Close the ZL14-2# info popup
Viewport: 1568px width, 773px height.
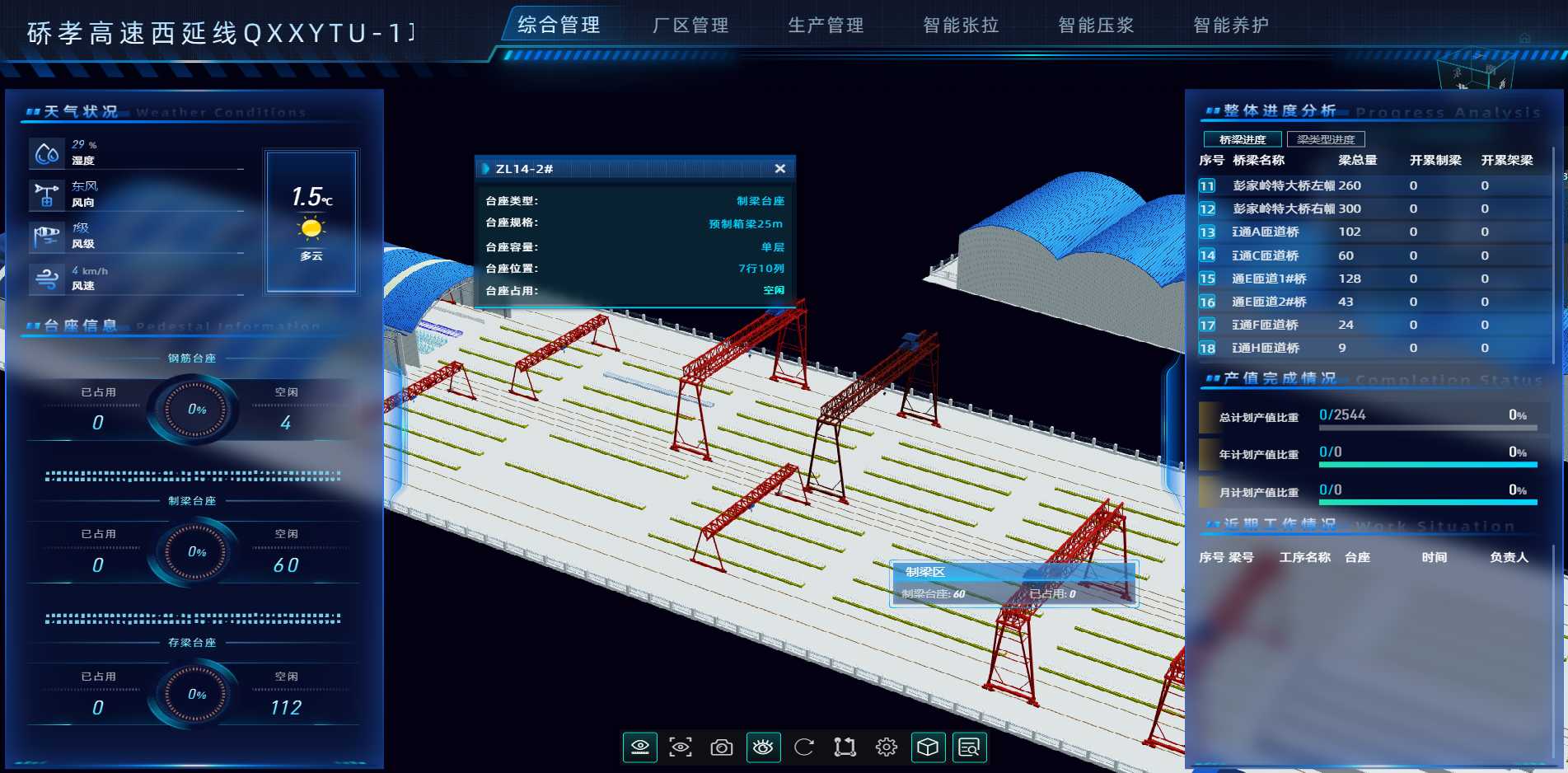(x=779, y=169)
